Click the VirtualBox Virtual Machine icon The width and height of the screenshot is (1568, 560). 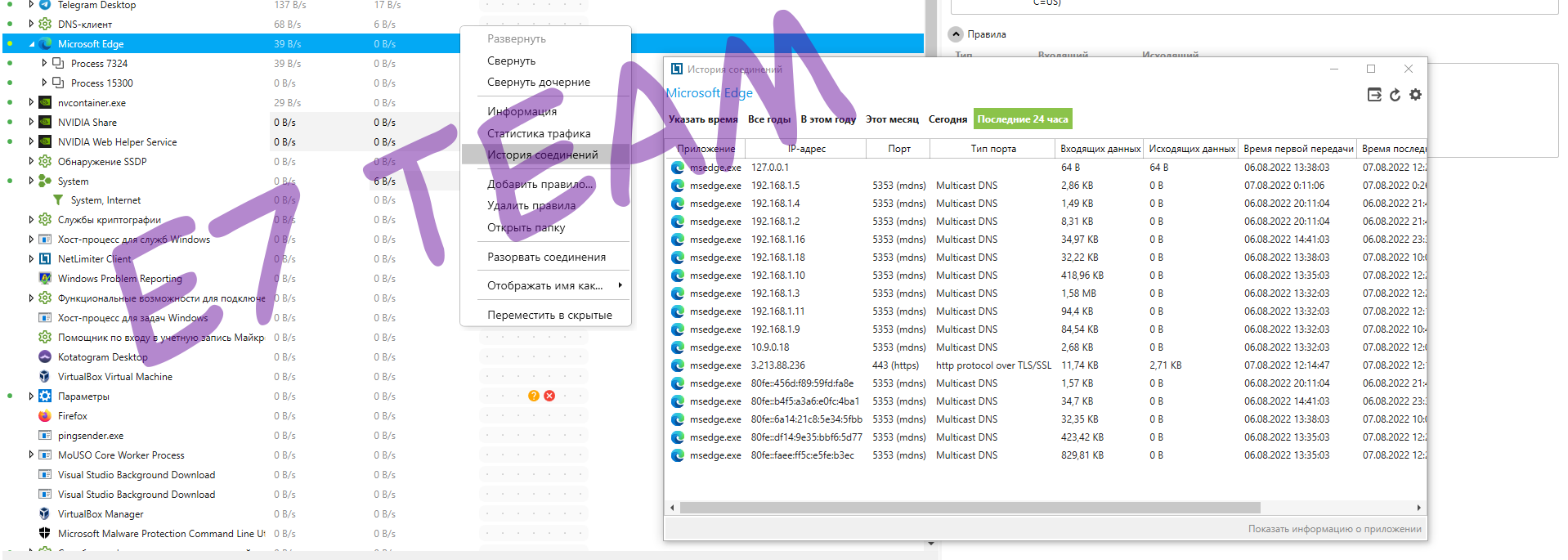tap(45, 377)
